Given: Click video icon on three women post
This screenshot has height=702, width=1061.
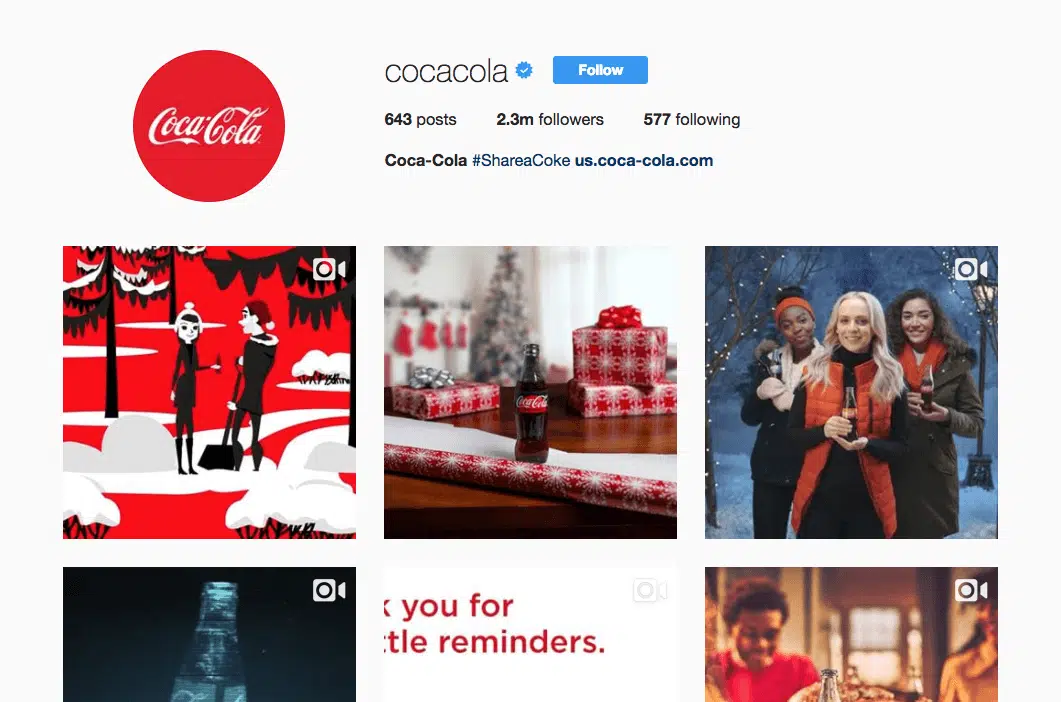Looking at the screenshot, I should [971, 269].
